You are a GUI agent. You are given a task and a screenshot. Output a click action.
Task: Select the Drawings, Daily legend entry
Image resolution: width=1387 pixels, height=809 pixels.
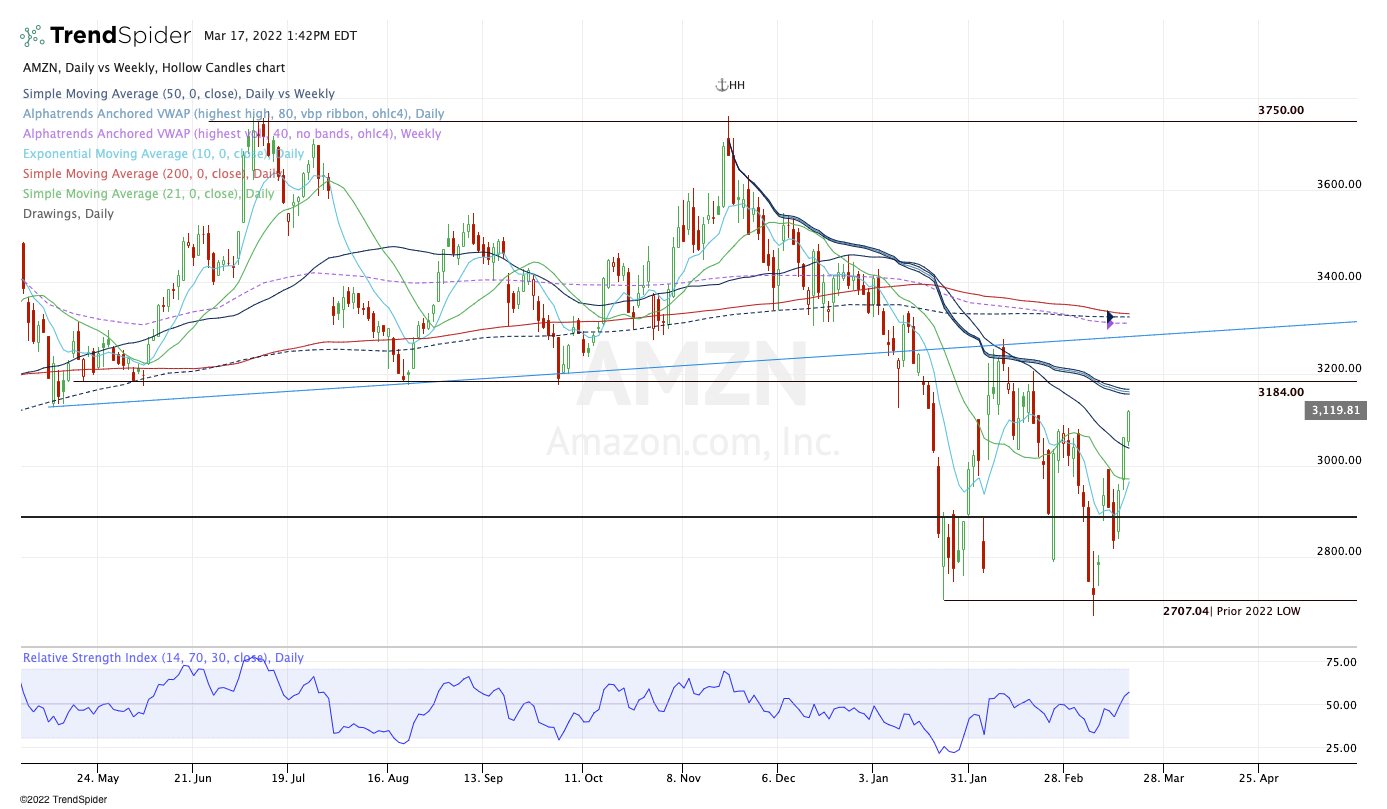[69, 214]
